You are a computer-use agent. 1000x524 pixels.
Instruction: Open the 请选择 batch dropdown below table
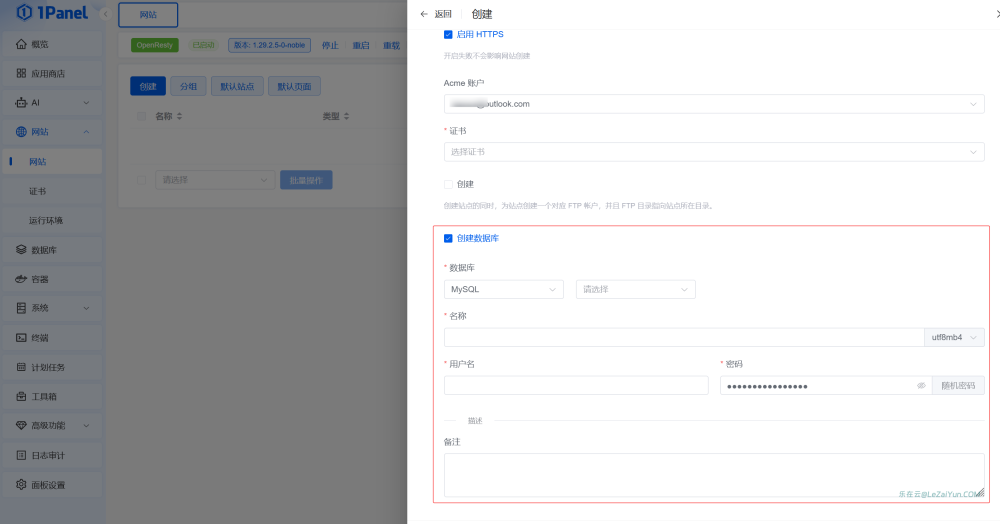215,180
